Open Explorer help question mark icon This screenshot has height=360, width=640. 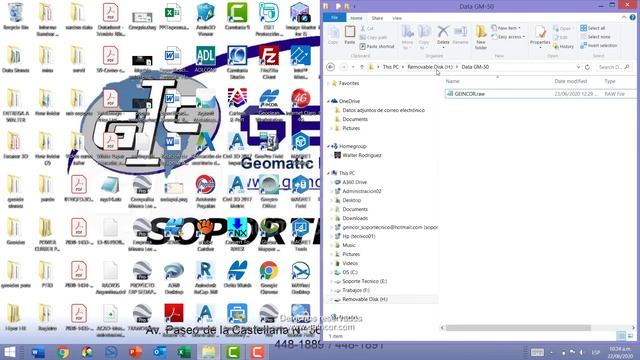633,18
